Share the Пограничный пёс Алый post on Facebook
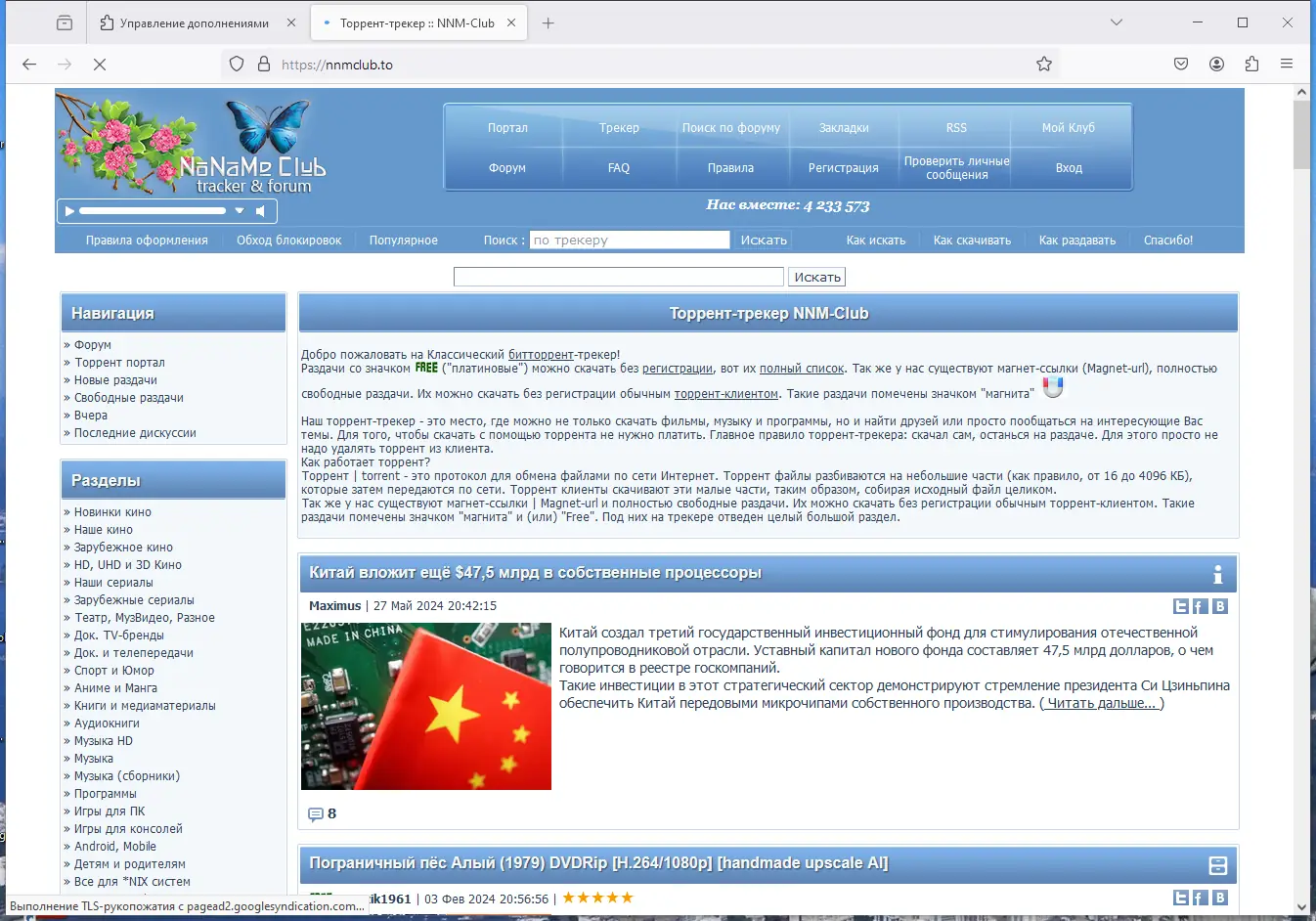 pos(1200,898)
